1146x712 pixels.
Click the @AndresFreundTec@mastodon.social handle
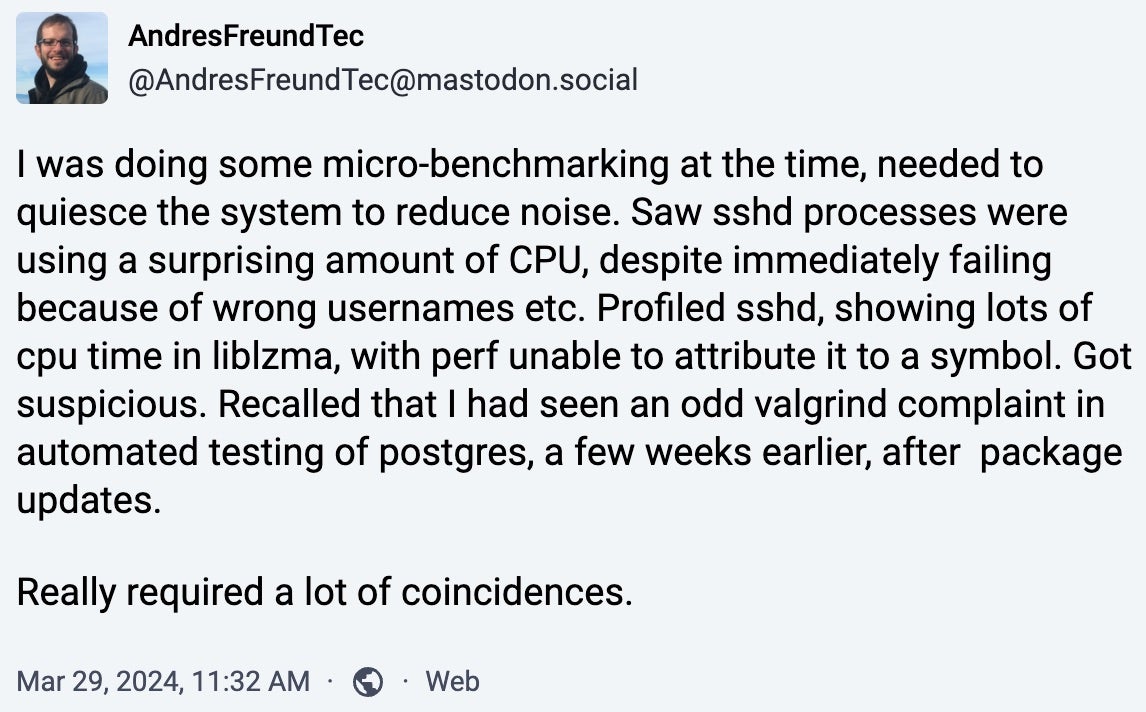click(x=383, y=80)
